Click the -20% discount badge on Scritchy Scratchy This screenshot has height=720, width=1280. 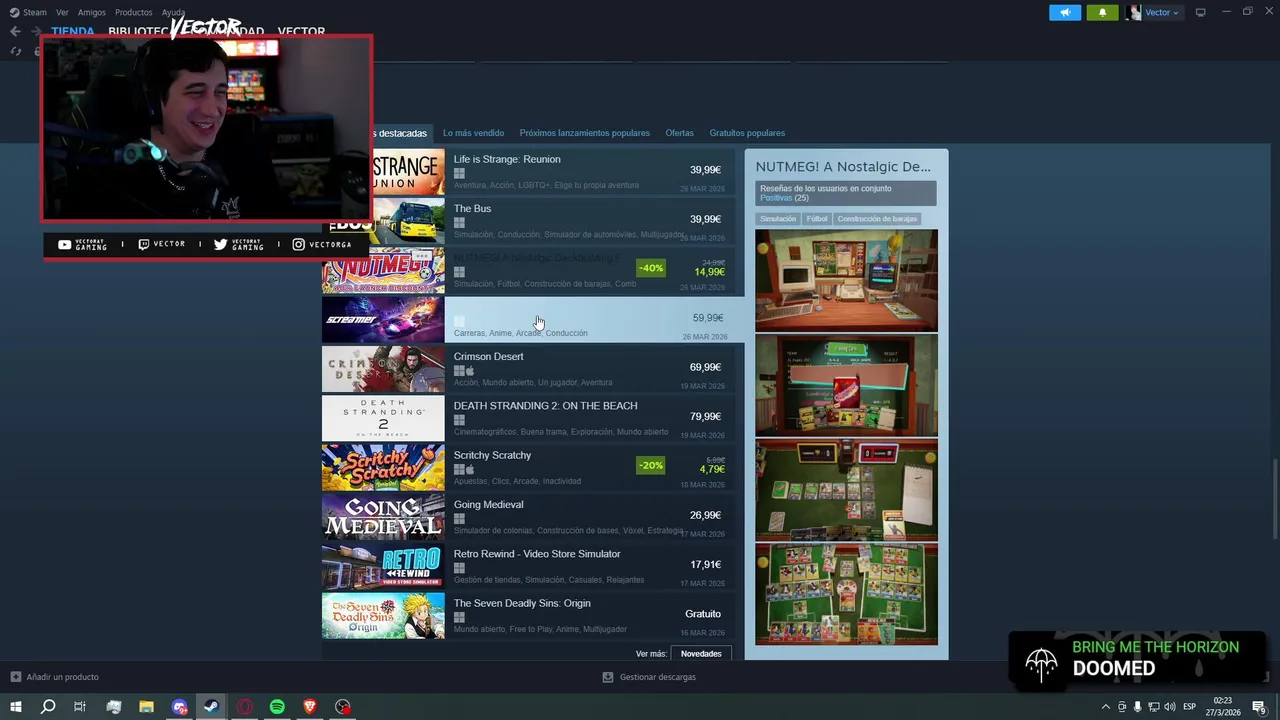(x=650, y=465)
